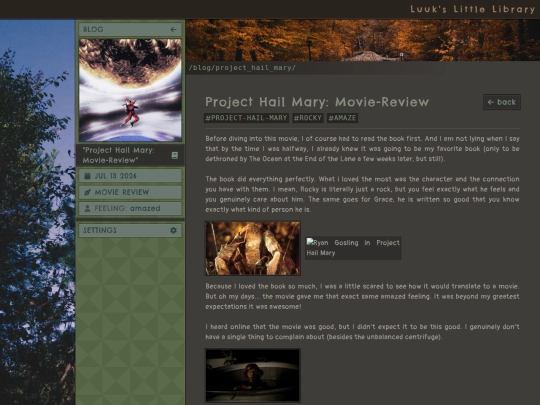This screenshot has height=405, width=540.
Task: Select the #AMAZE tag
Action: tap(342, 118)
